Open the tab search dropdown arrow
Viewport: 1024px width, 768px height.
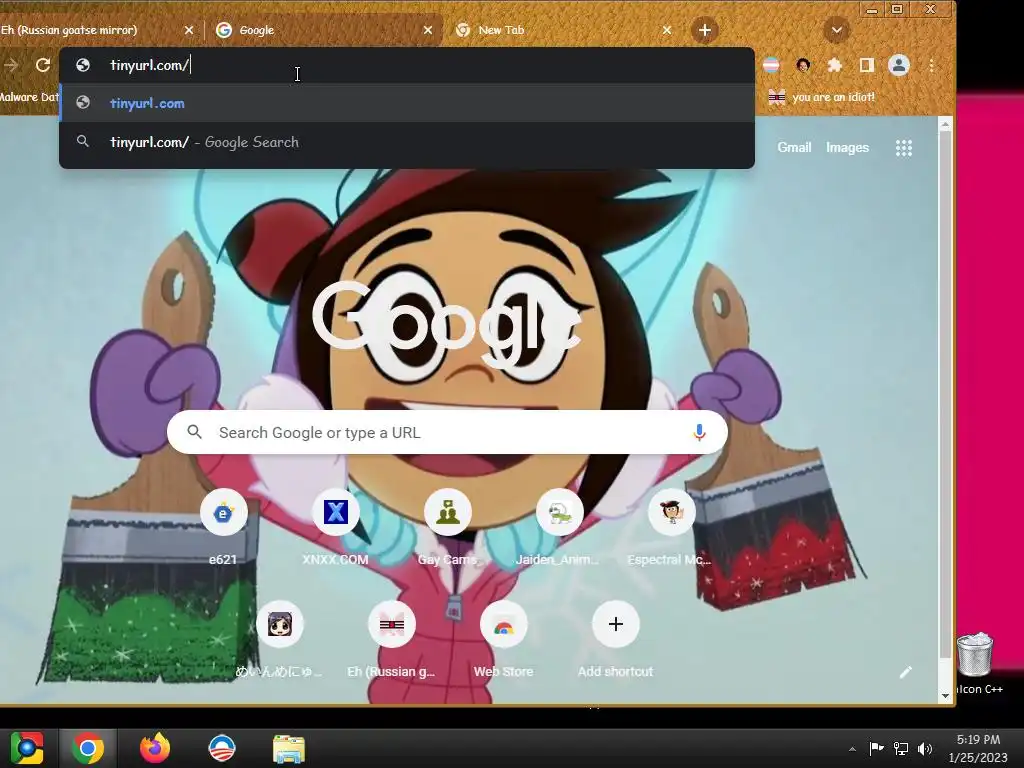pos(837,30)
